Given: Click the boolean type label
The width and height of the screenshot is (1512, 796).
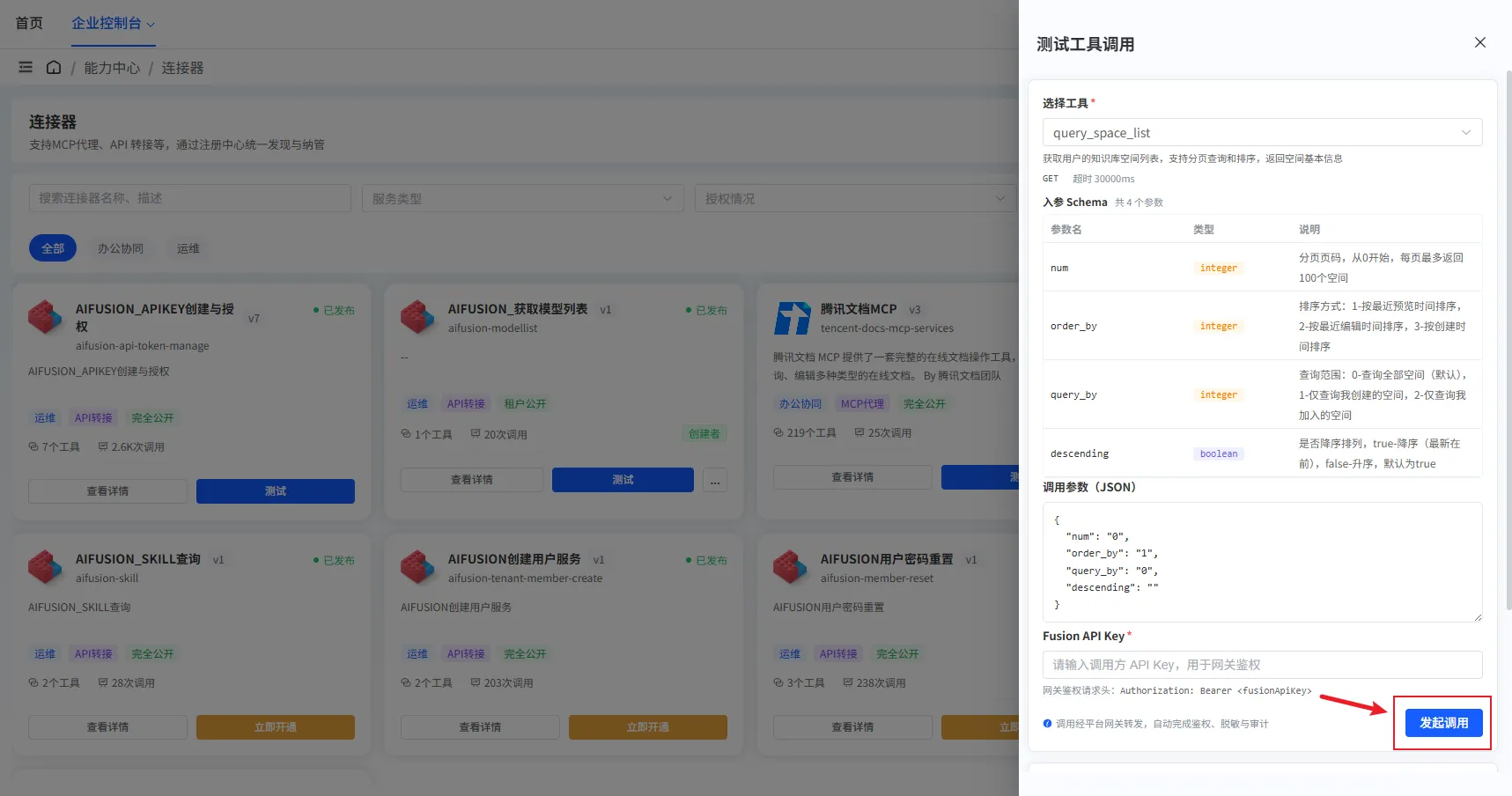Looking at the screenshot, I should pos(1219,453).
